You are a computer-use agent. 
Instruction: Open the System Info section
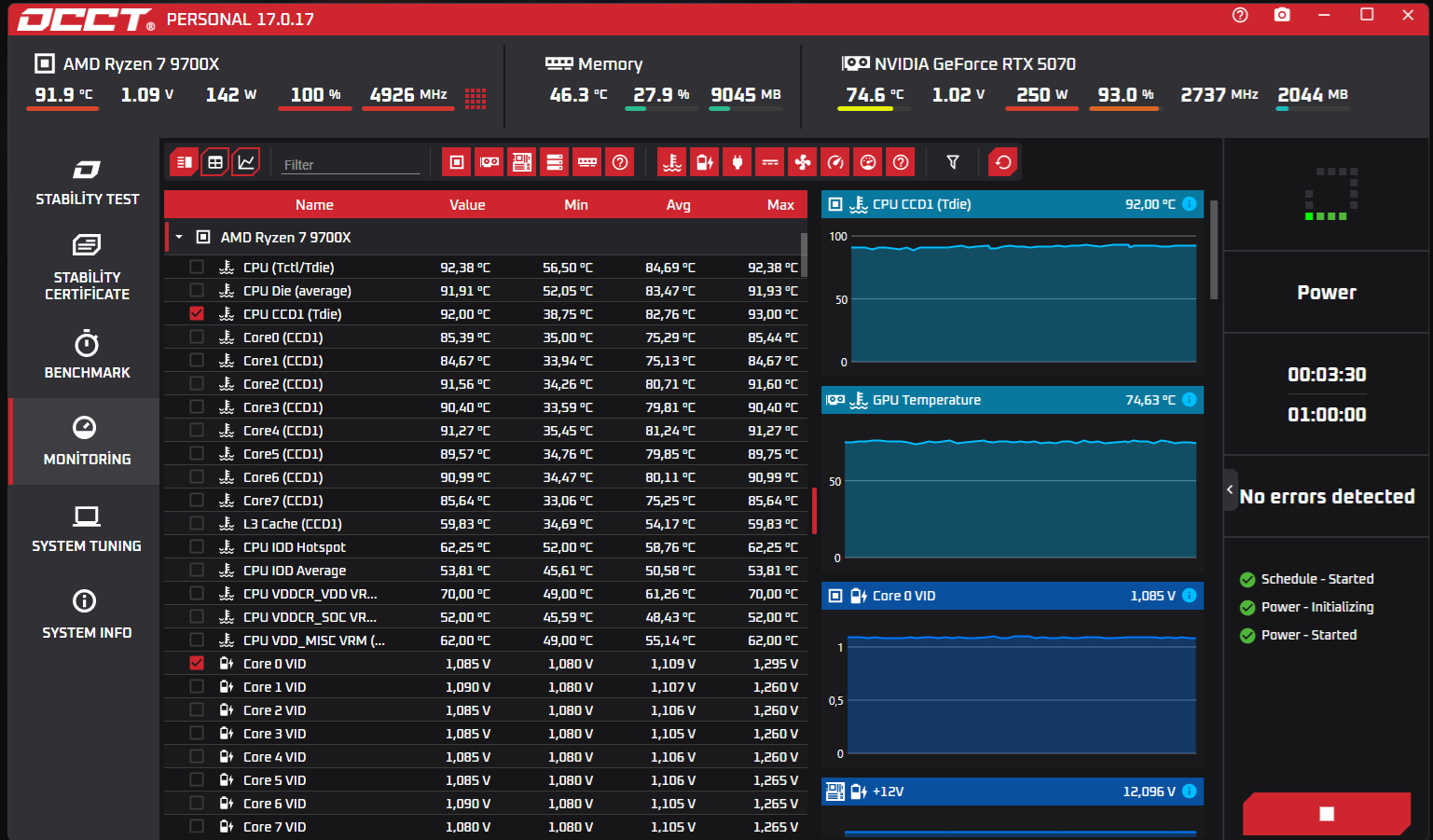point(87,615)
